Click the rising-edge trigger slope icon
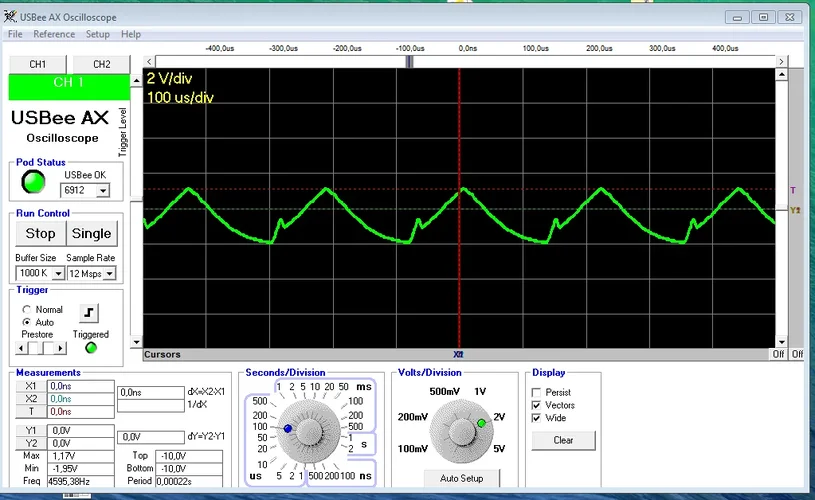Screen dimensions: 815x500 coord(88,313)
